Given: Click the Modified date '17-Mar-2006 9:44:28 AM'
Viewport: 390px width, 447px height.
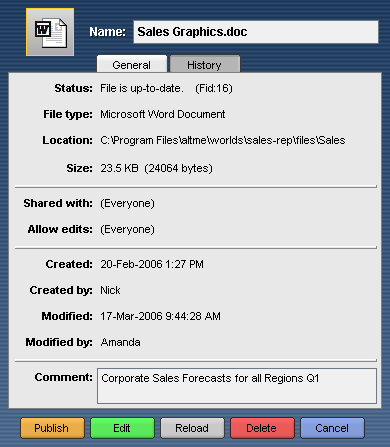Looking at the screenshot, I should click(160, 316).
